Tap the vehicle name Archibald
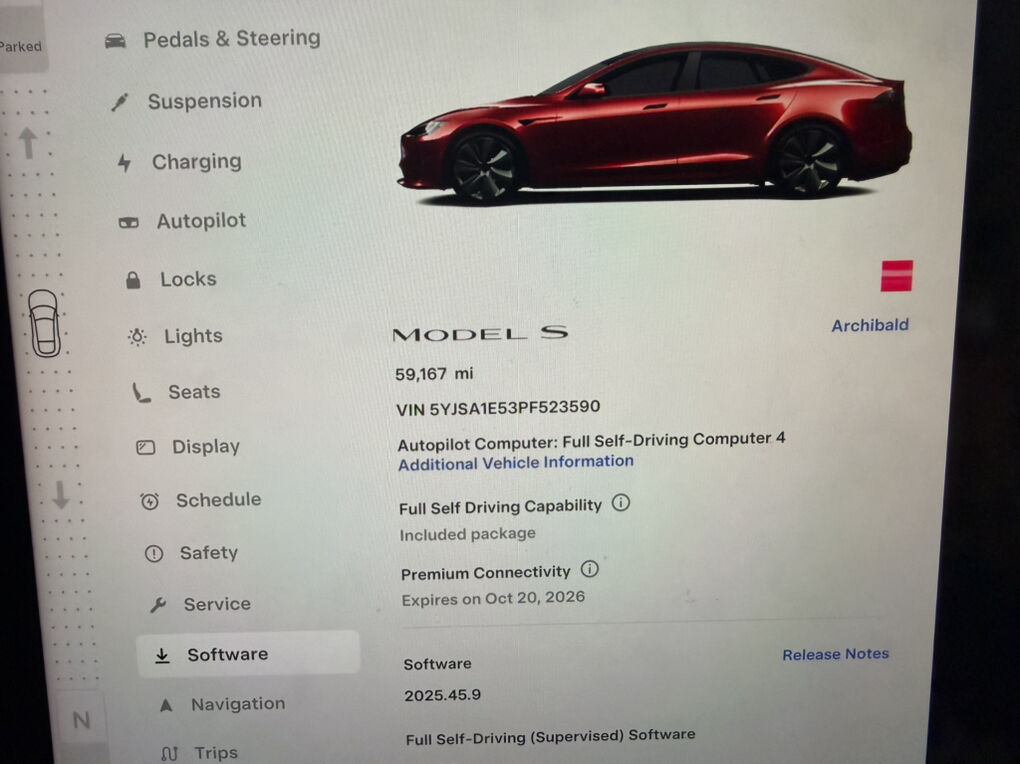1020x764 pixels. (870, 325)
